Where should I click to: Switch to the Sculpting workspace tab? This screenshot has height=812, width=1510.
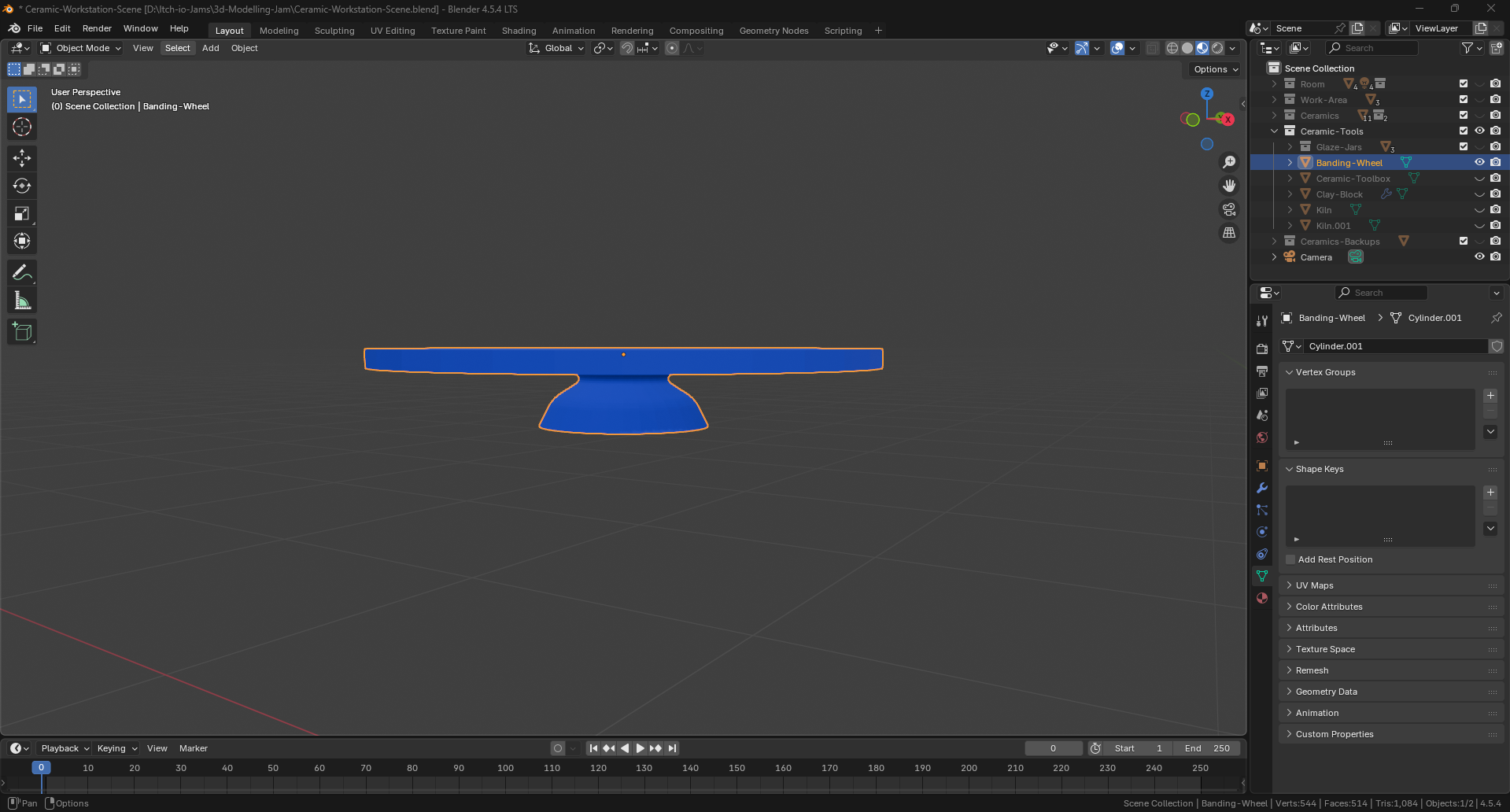[x=334, y=31]
